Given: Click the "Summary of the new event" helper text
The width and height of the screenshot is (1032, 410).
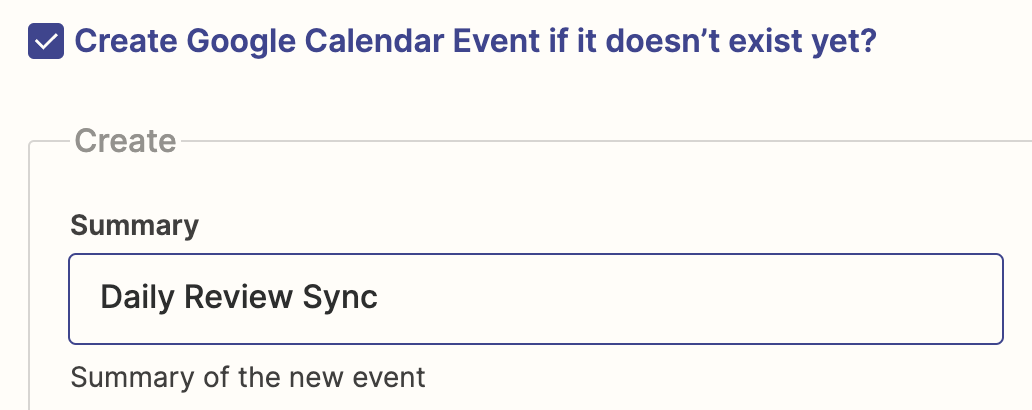Looking at the screenshot, I should tap(248, 378).
